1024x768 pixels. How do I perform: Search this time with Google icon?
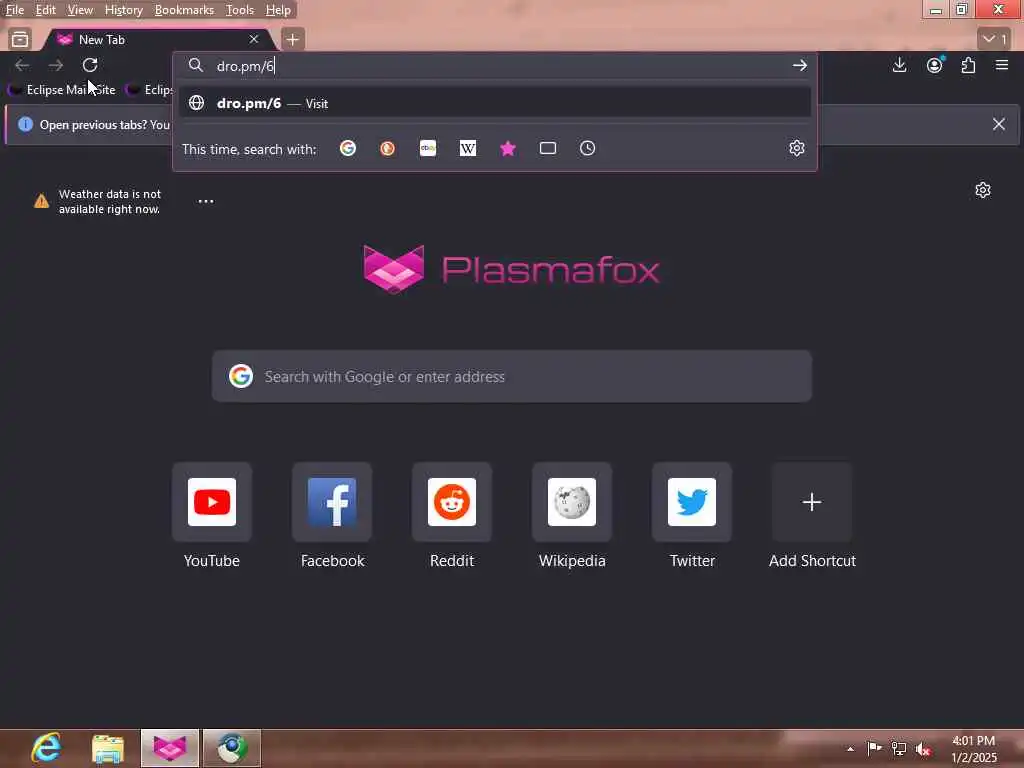(x=348, y=148)
